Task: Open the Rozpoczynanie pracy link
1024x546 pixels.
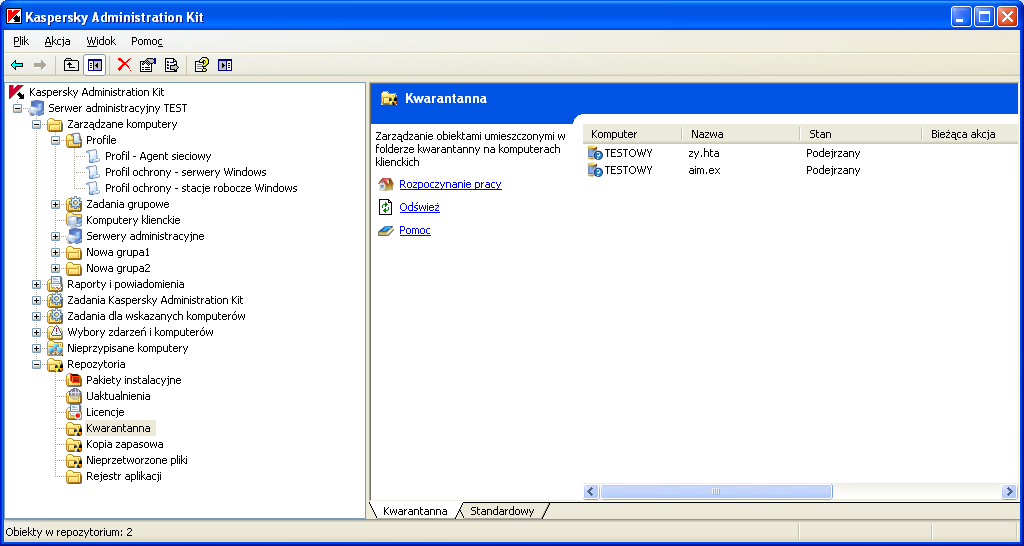Action: click(451, 184)
